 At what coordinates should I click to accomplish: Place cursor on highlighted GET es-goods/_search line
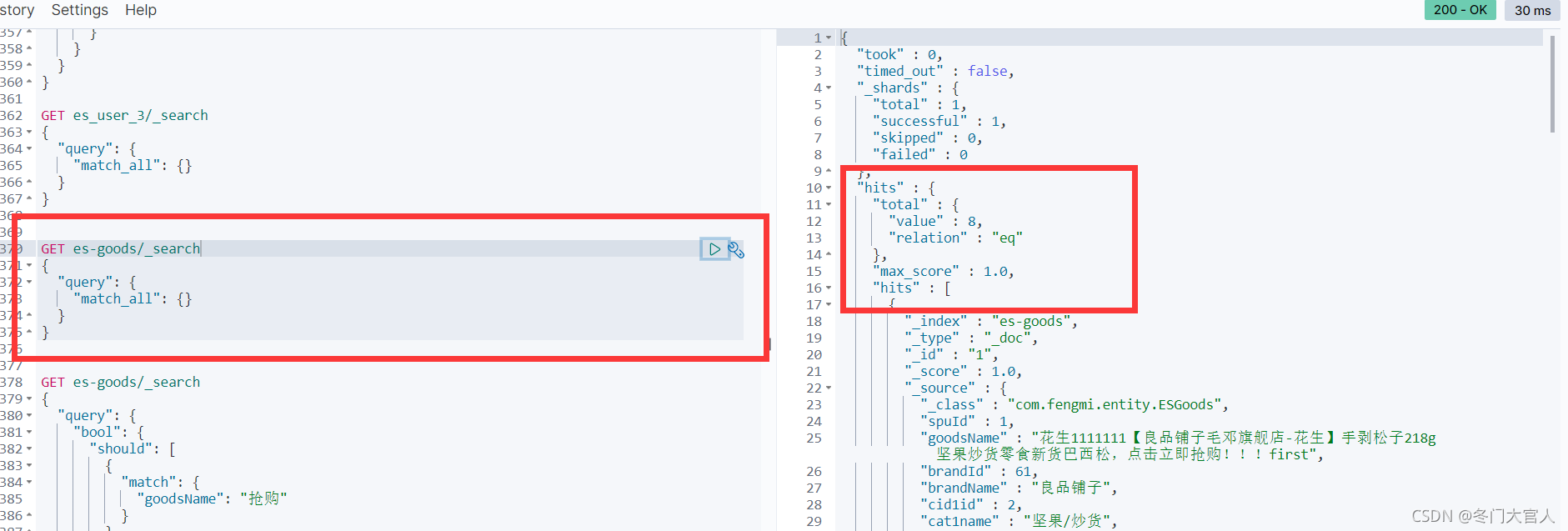pos(121,248)
